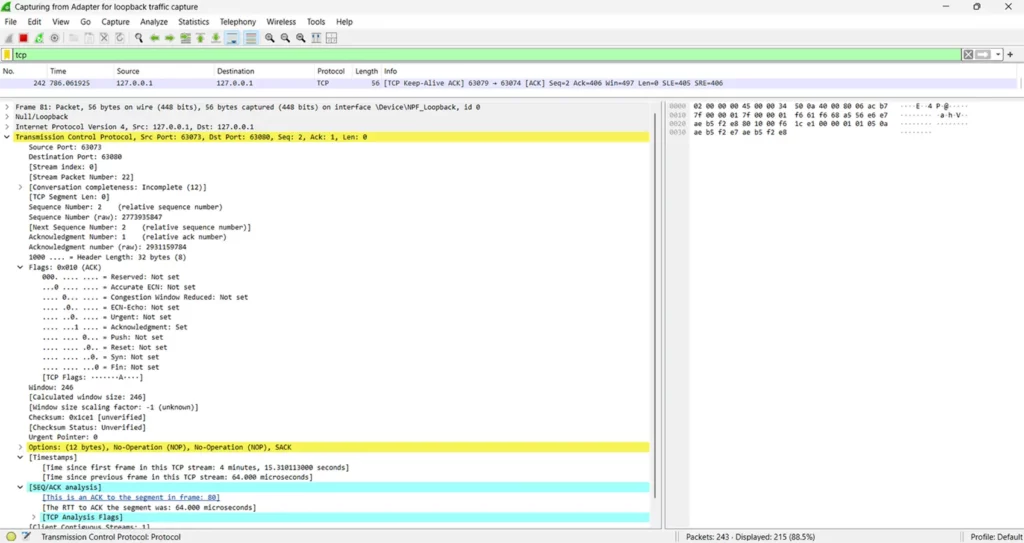
Task: Follow link to segment in frame 80
Action: [x=131, y=497]
